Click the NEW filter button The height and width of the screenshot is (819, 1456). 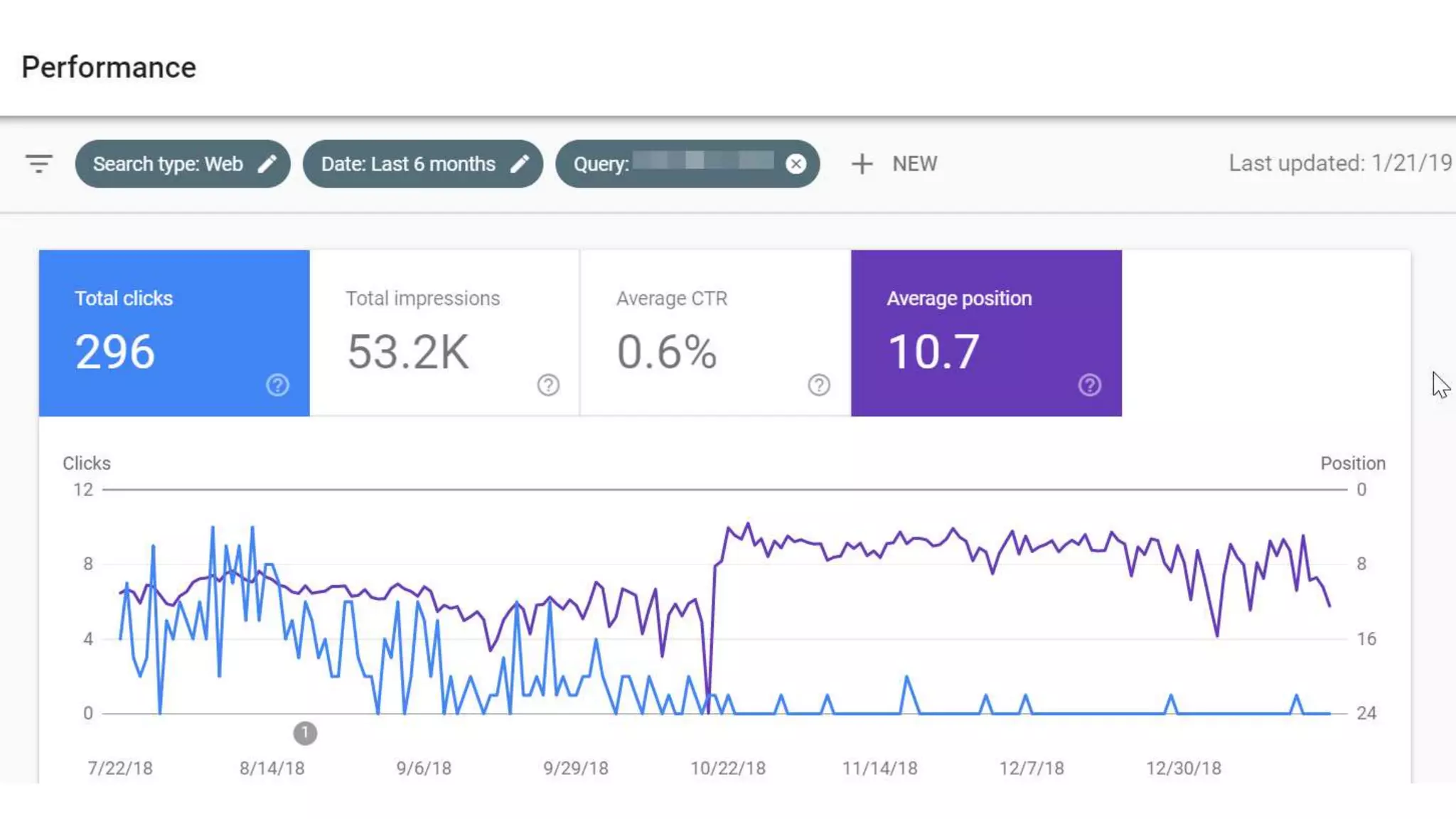(914, 164)
